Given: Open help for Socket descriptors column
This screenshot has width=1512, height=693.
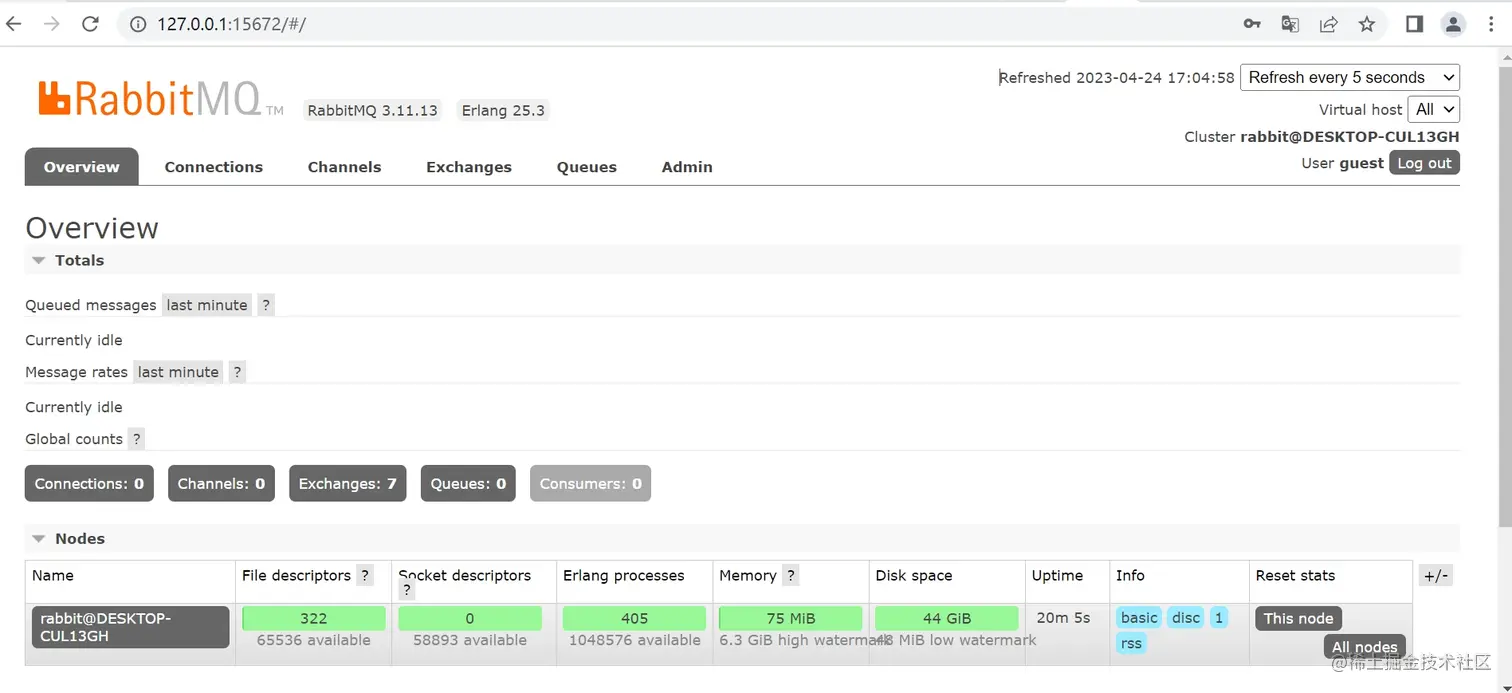Looking at the screenshot, I should [407, 591].
